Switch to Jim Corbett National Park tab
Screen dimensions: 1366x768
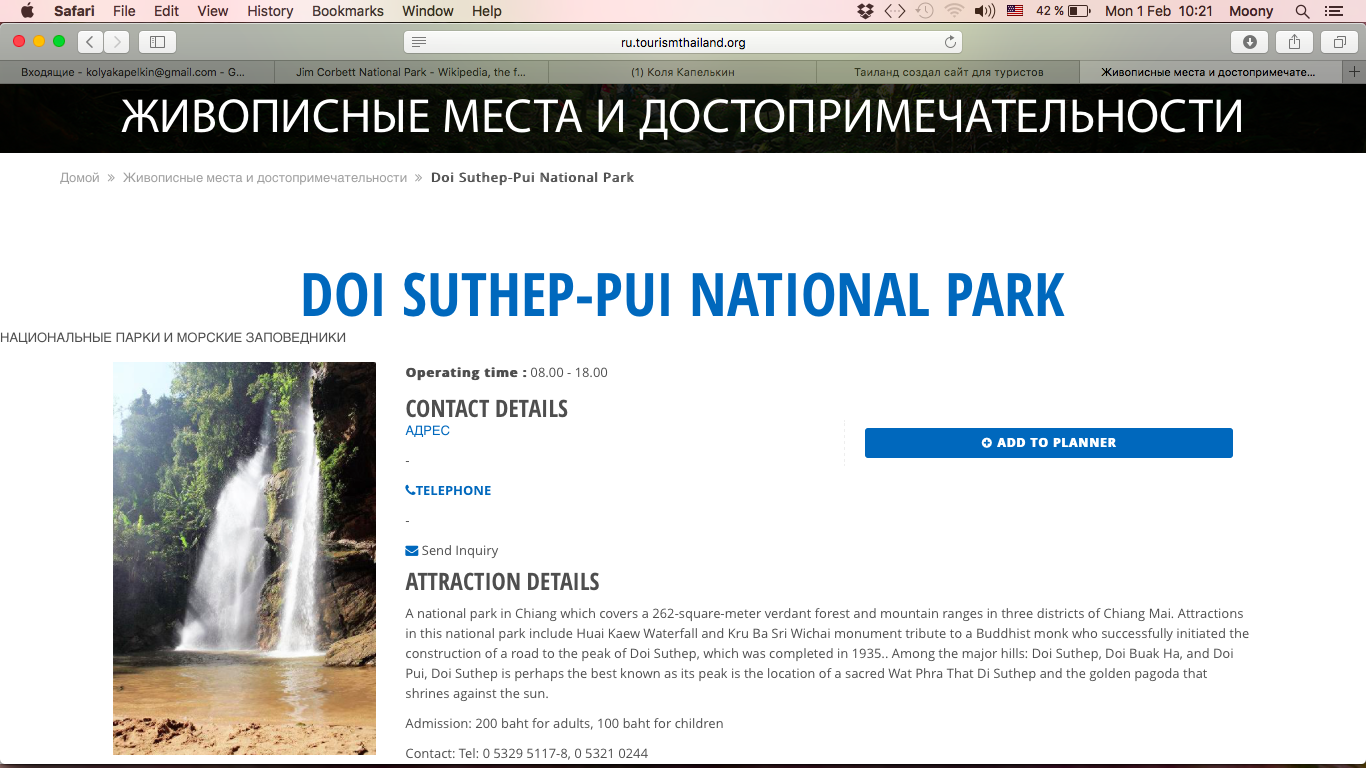[x=410, y=72]
